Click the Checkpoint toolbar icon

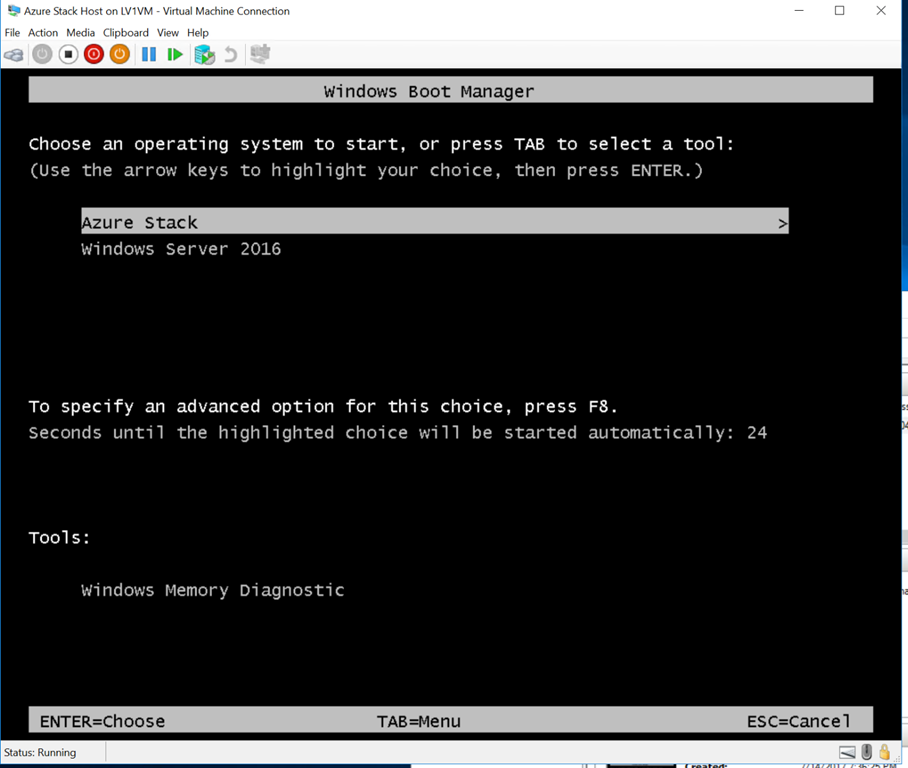pyautogui.click(x=204, y=55)
